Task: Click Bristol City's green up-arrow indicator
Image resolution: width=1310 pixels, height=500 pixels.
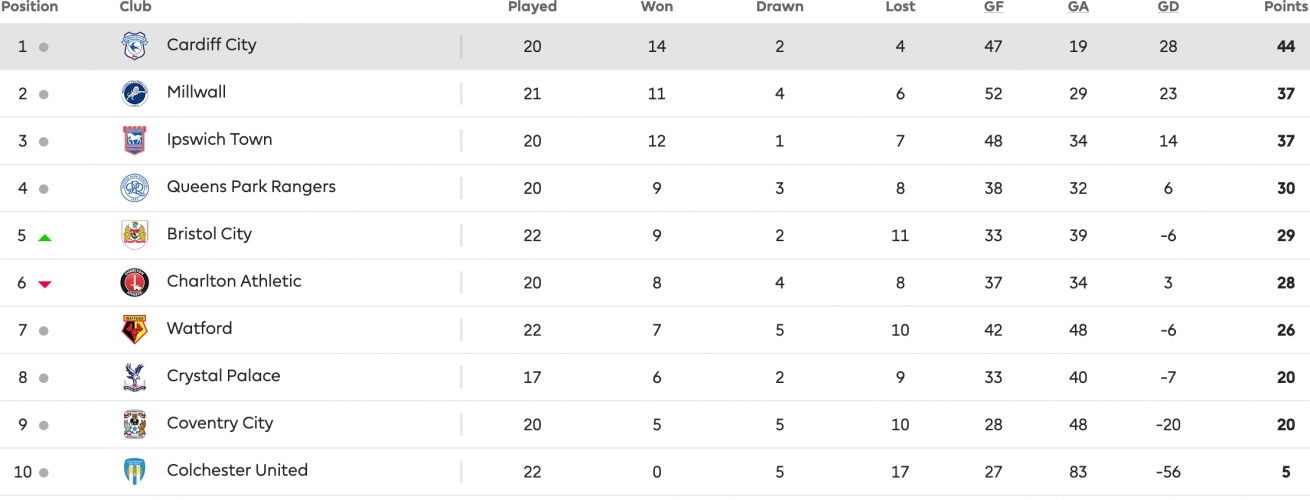Action: pos(44,237)
